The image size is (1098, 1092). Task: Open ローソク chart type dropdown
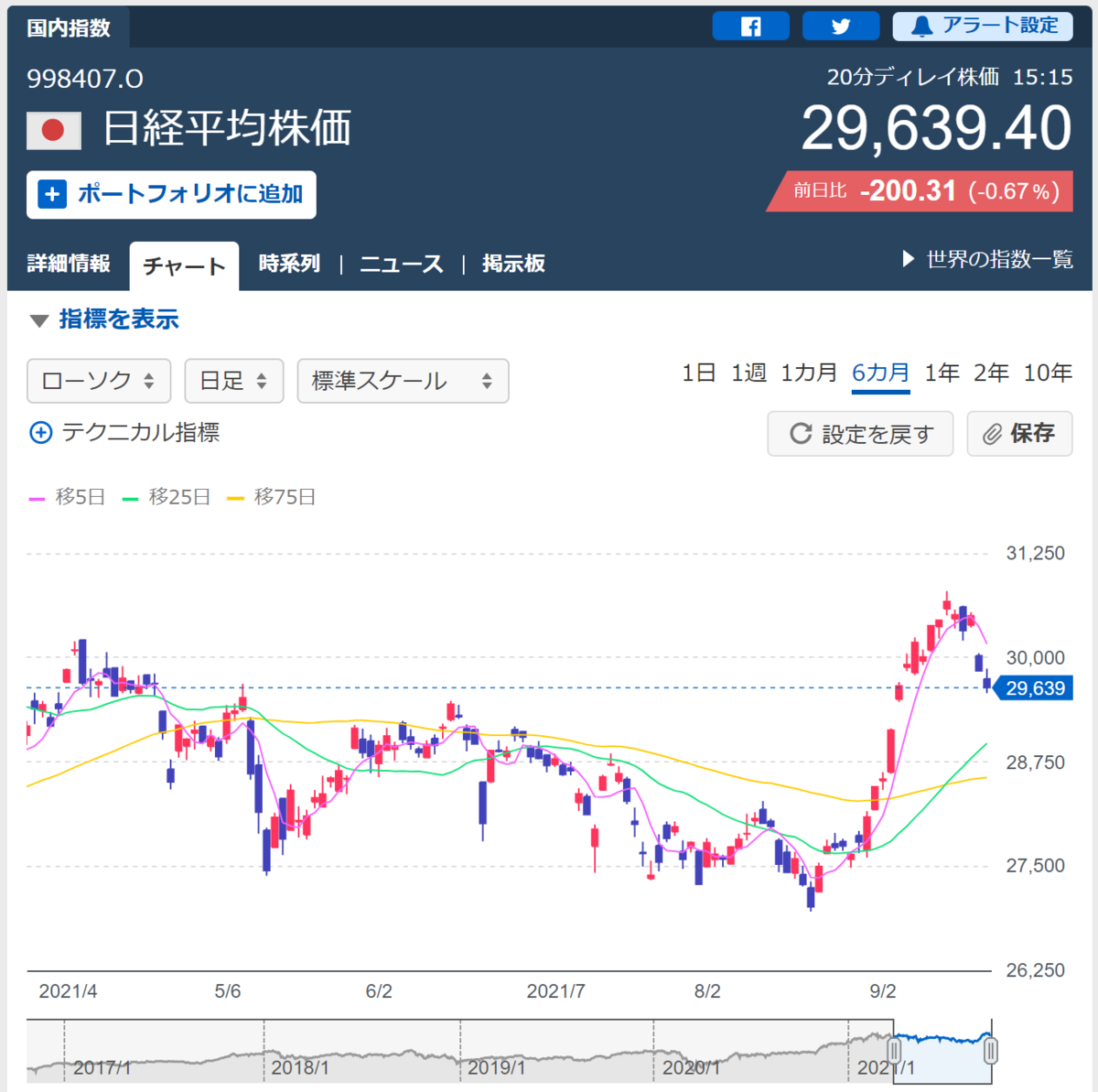point(99,381)
